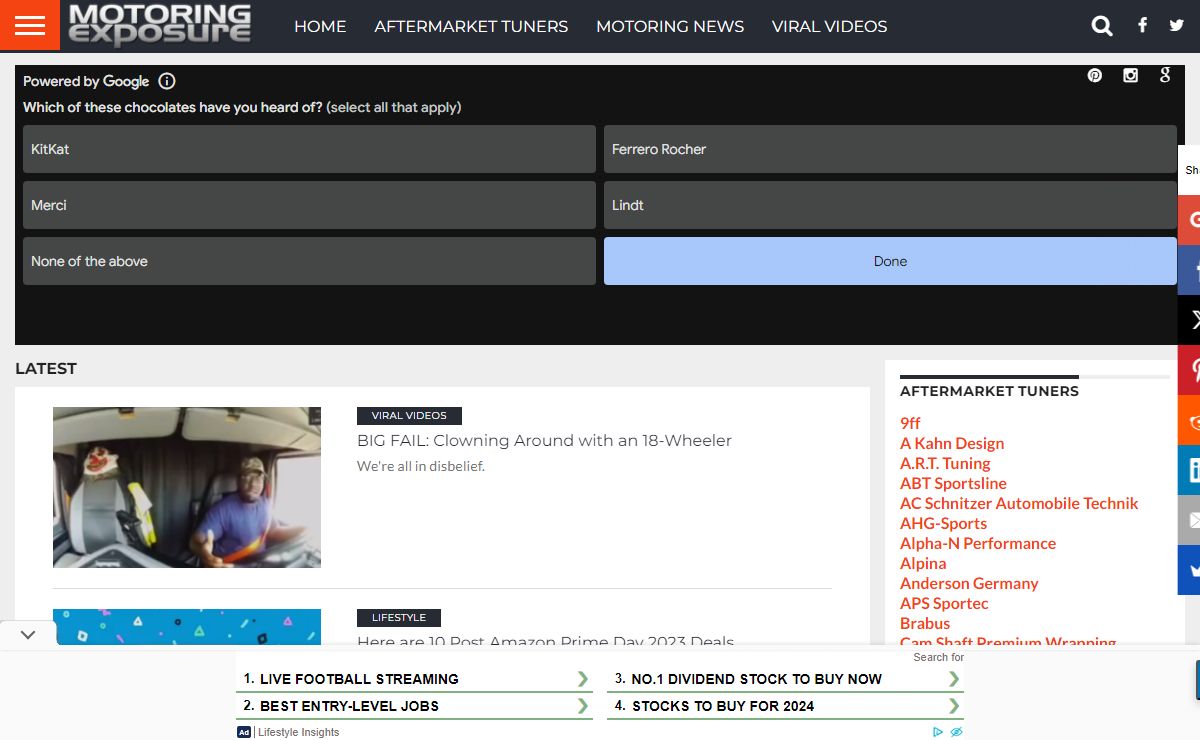The width and height of the screenshot is (1200, 740).
Task: Open the AHG-Sports link
Action: 943,523
